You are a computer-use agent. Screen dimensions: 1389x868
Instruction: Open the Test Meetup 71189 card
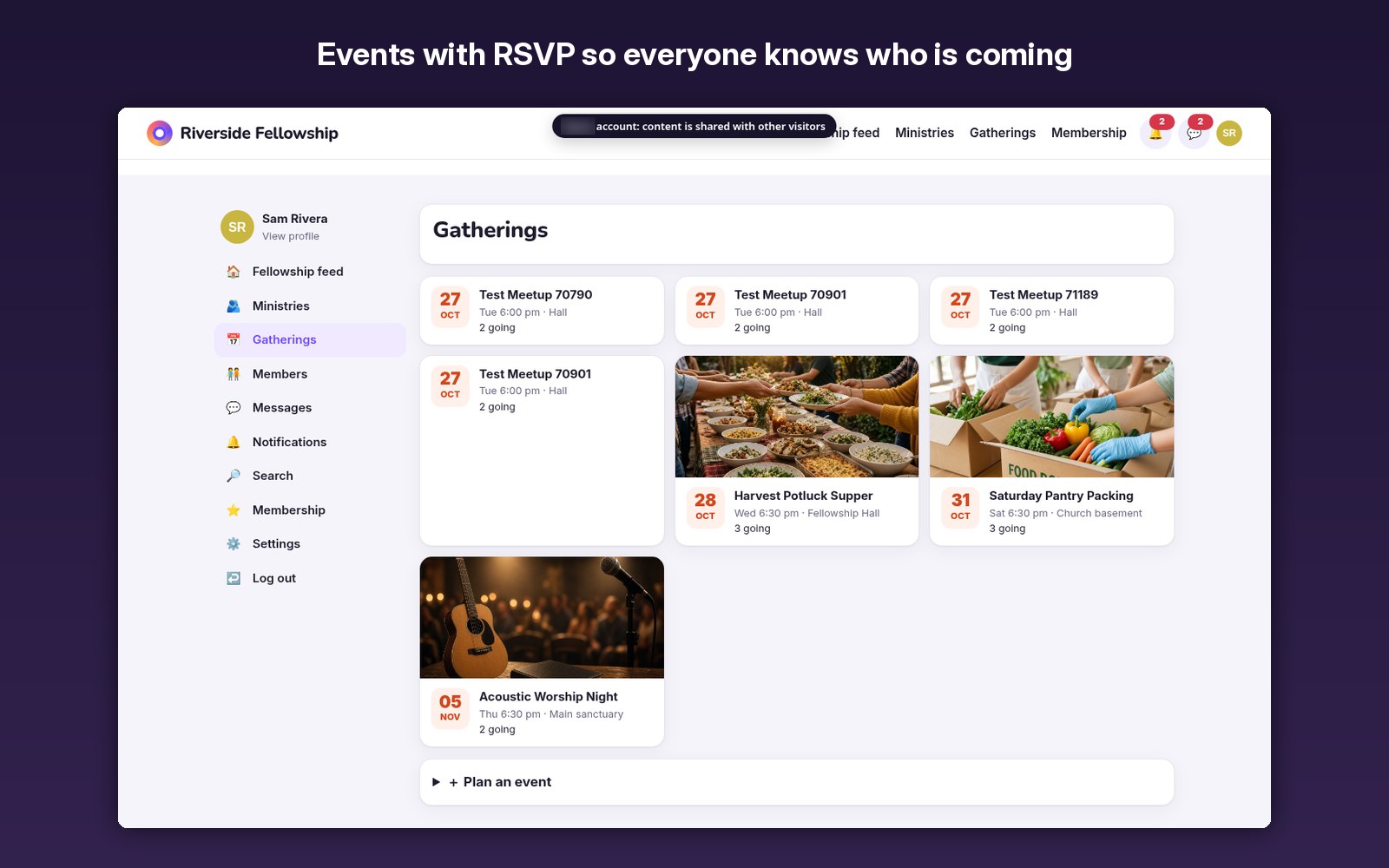click(1051, 311)
